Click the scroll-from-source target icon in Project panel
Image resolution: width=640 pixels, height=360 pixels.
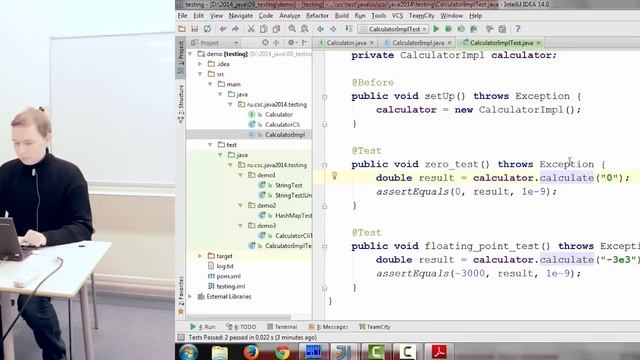[265, 42]
